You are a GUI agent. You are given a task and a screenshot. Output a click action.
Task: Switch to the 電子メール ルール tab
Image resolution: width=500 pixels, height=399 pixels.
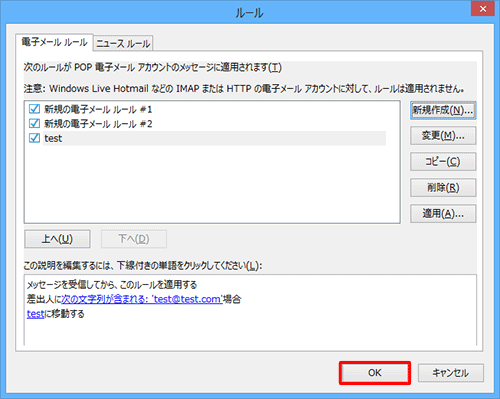[54, 42]
